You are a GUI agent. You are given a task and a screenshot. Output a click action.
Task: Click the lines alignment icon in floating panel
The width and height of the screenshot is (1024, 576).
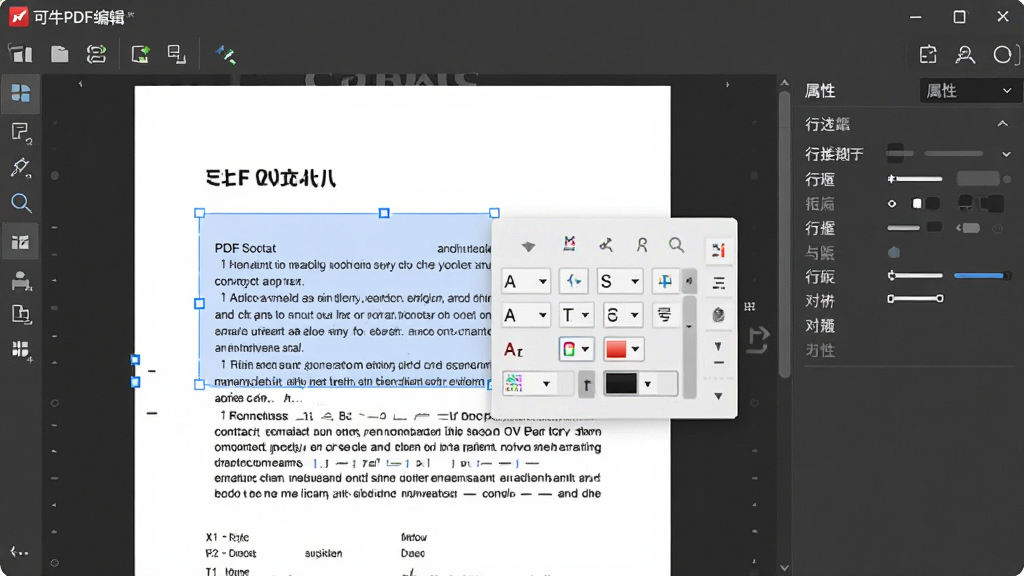click(x=718, y=283)
